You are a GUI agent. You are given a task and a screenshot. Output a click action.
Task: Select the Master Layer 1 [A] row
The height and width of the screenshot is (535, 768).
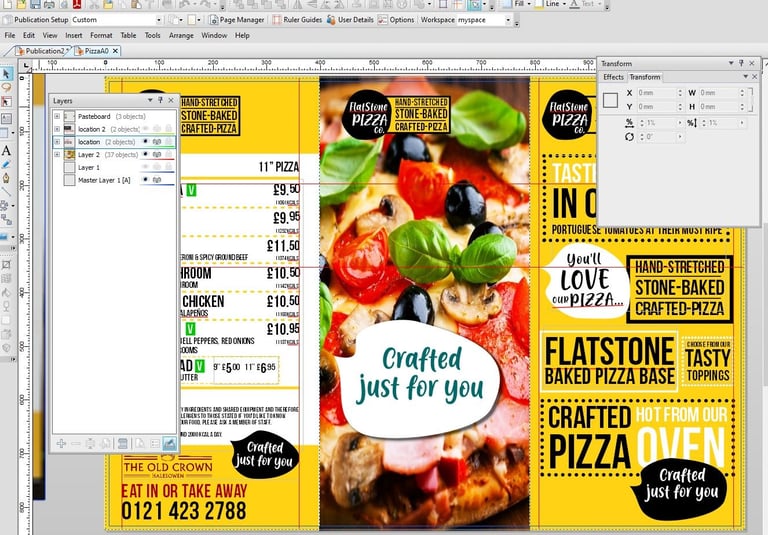(114, 180)
